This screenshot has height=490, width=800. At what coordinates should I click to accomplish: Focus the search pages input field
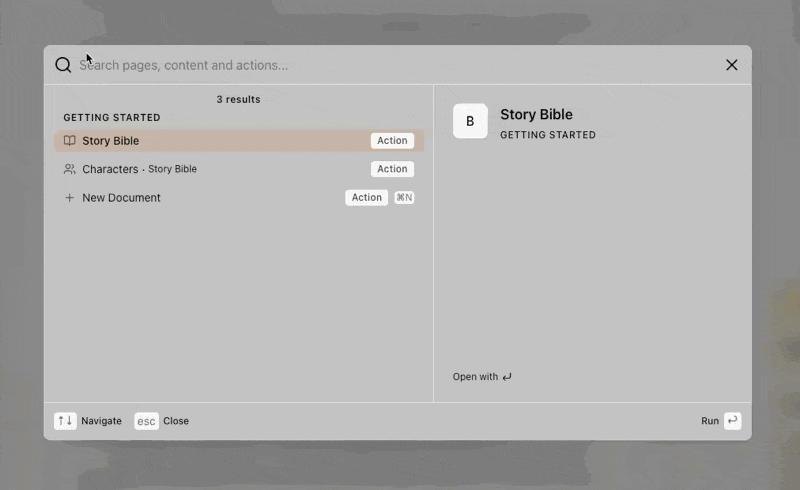(x=398, y=65)
